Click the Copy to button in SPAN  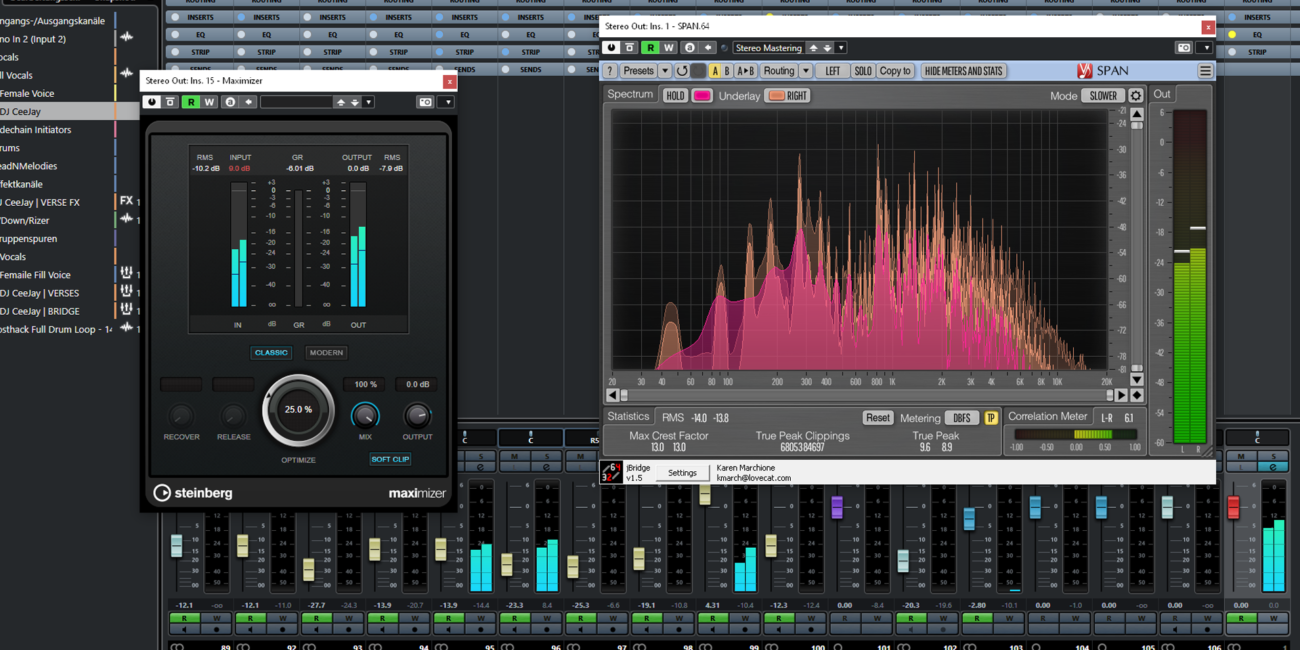[894, 71]
